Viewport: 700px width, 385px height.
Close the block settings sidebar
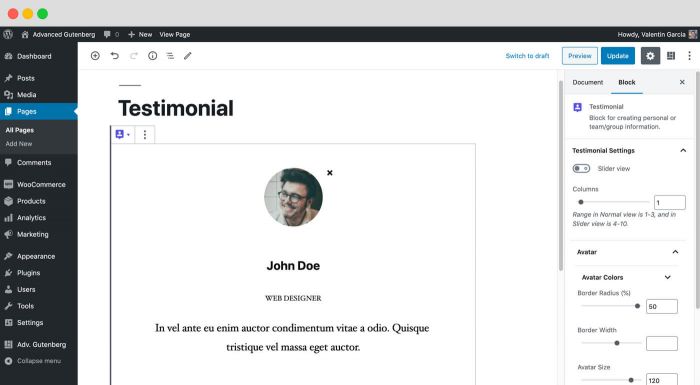[682, 82]
